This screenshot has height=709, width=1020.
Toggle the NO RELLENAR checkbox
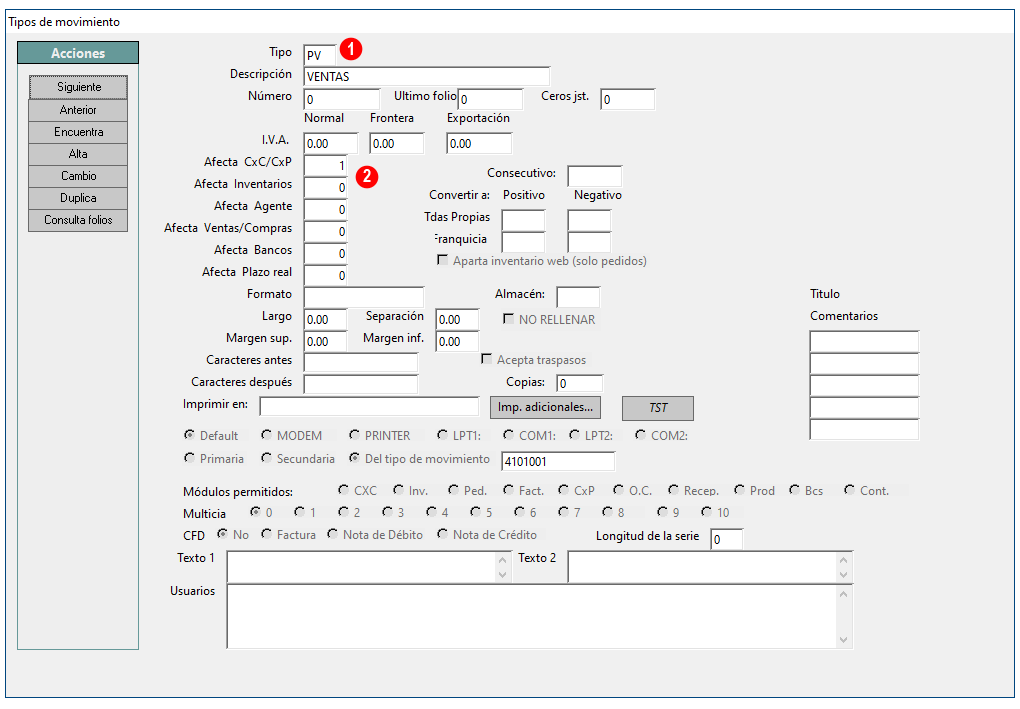509,319
